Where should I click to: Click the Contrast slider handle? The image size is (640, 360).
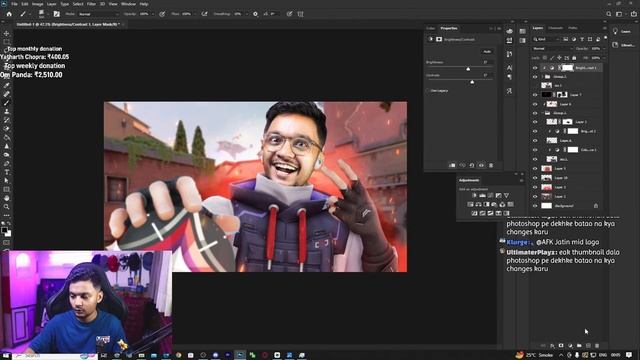[472, 82]
